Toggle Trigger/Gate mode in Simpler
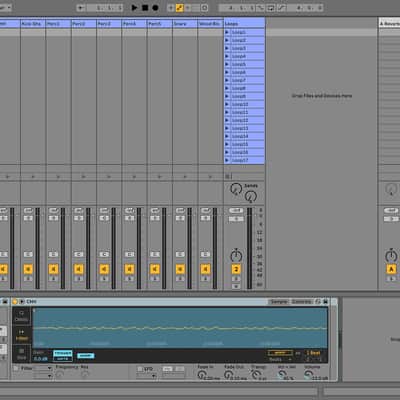This screenshot has width=400, height=400. (63, 356)
